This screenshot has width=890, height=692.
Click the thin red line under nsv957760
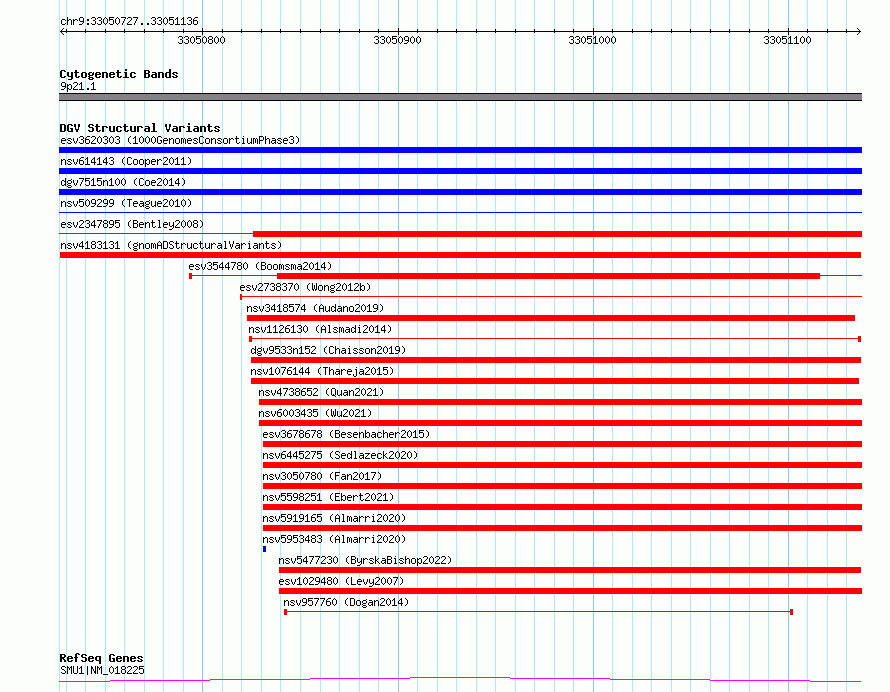click(x=539, y=612)
